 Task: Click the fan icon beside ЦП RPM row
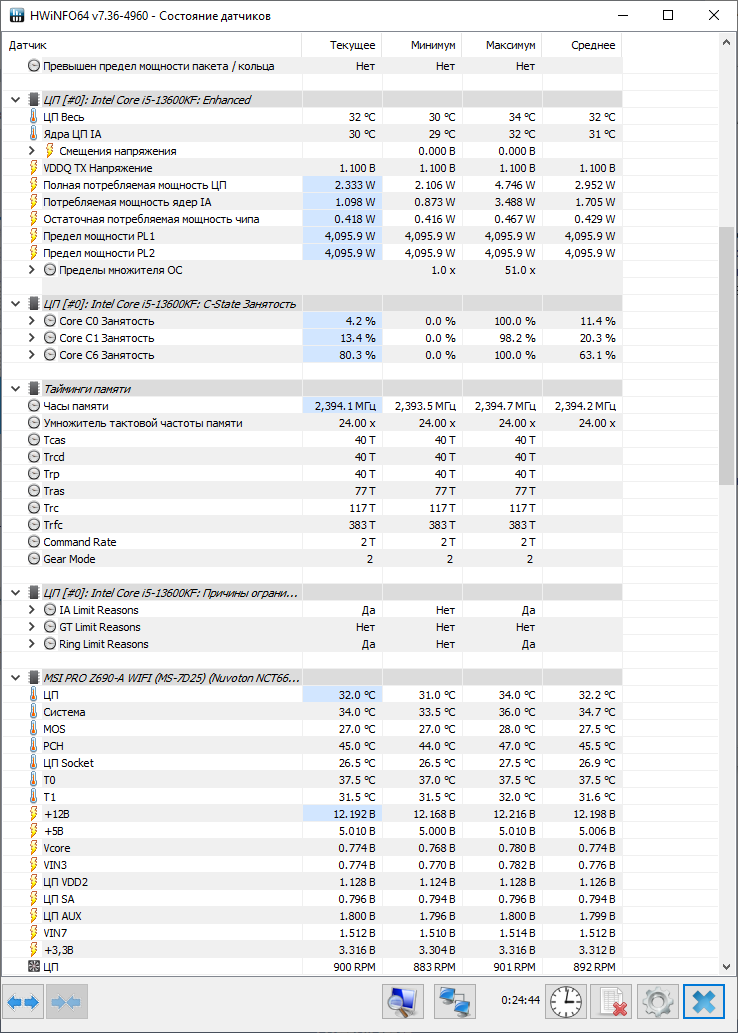(34, 966)
